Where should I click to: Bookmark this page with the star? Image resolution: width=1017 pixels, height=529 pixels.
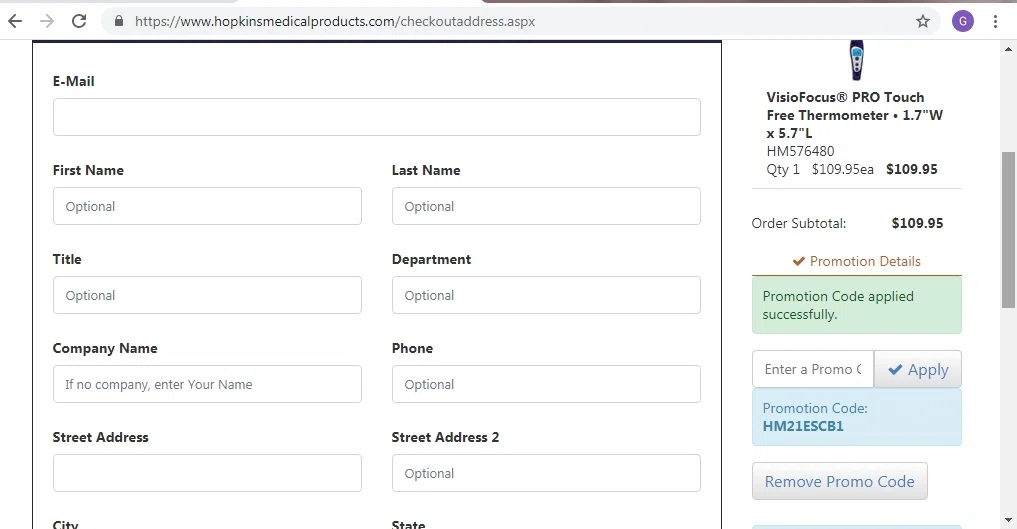point(922,21)
